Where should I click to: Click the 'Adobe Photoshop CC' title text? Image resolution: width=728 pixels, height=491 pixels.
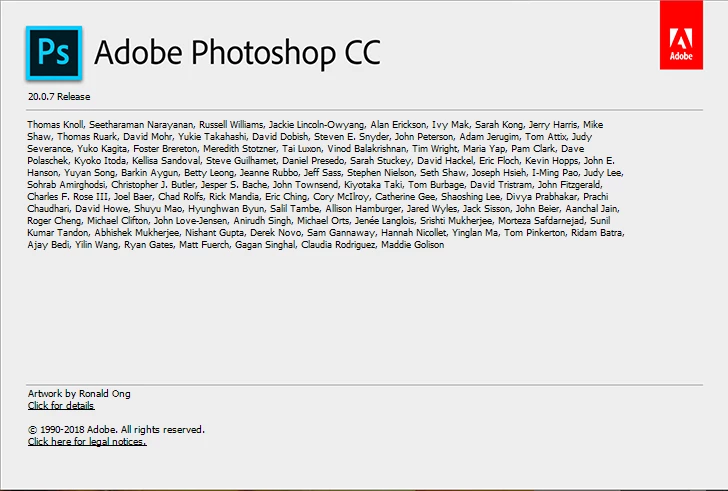pyautogui.click(x=237, y=52)
